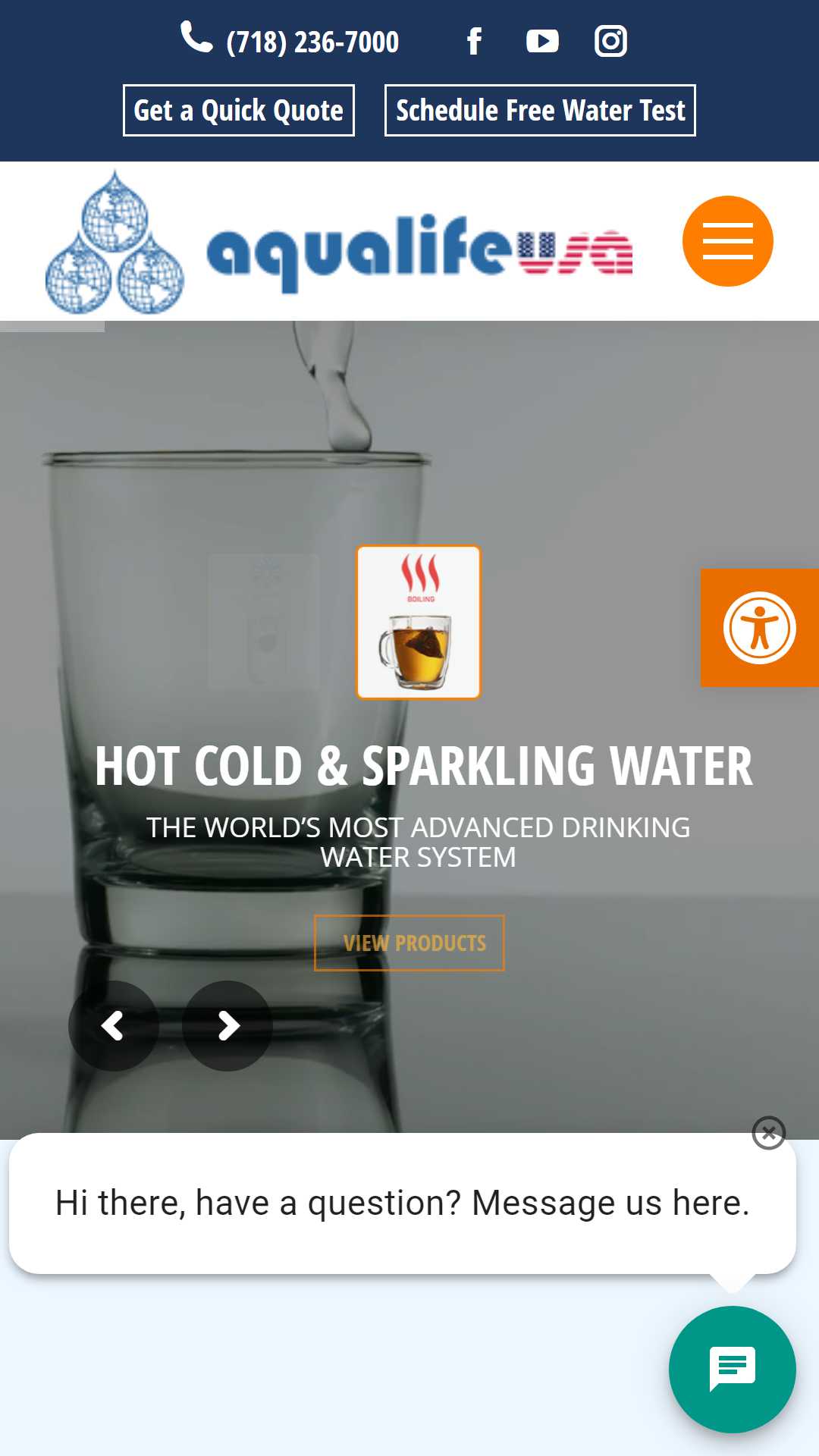
Task: Select the faded cold water thumbnail
Action: tap(264, 622)
